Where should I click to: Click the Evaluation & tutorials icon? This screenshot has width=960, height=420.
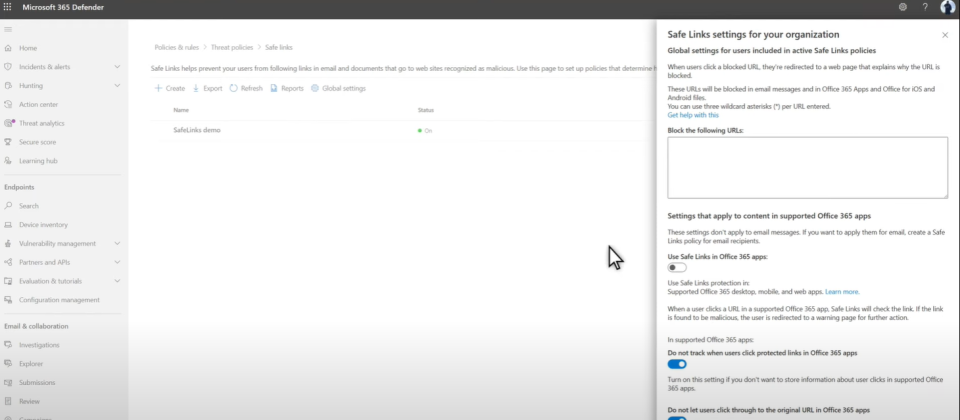click(x=8, y=281)
